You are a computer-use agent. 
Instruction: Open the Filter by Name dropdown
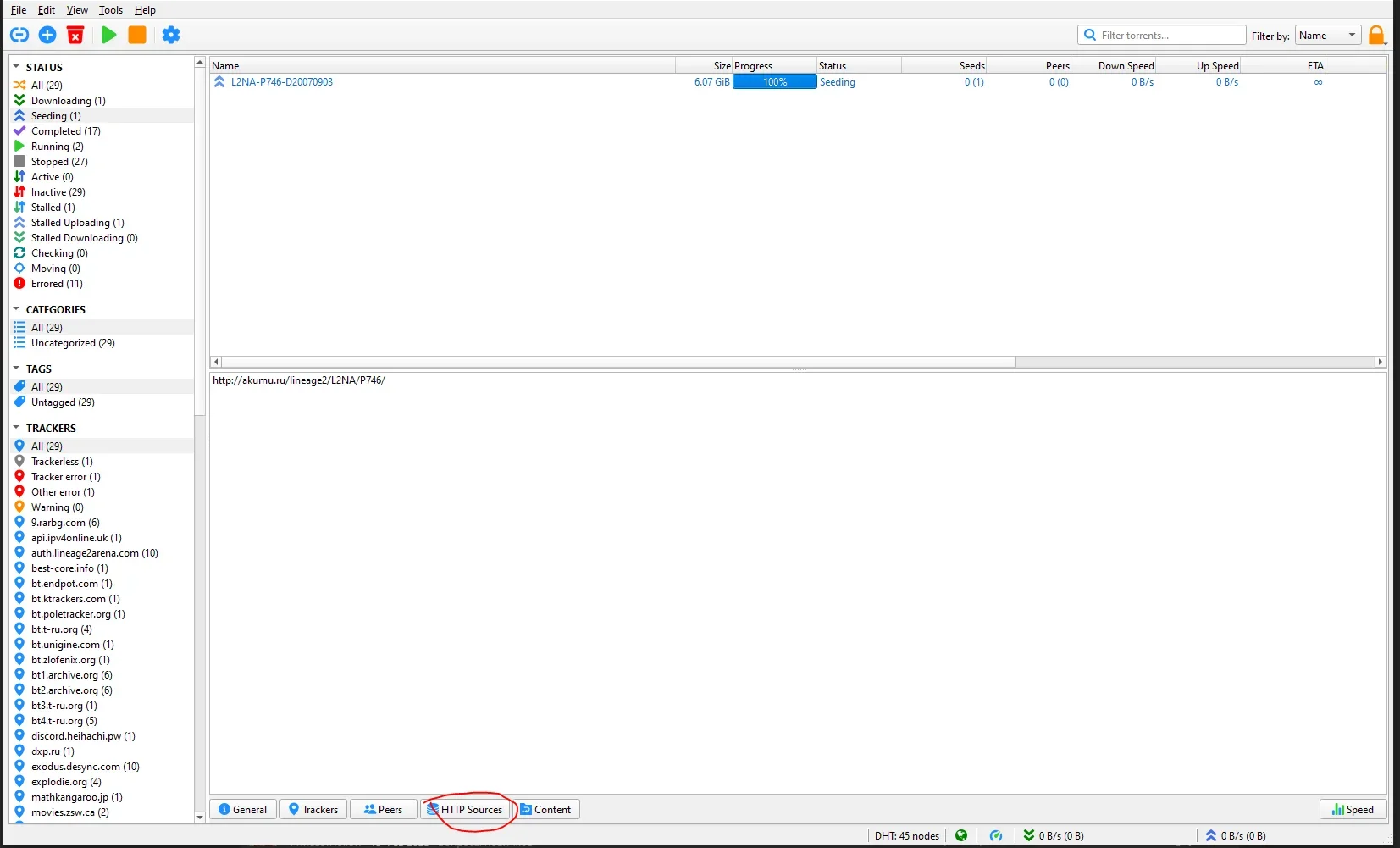pyautogui.click(x=1327, y=35)
